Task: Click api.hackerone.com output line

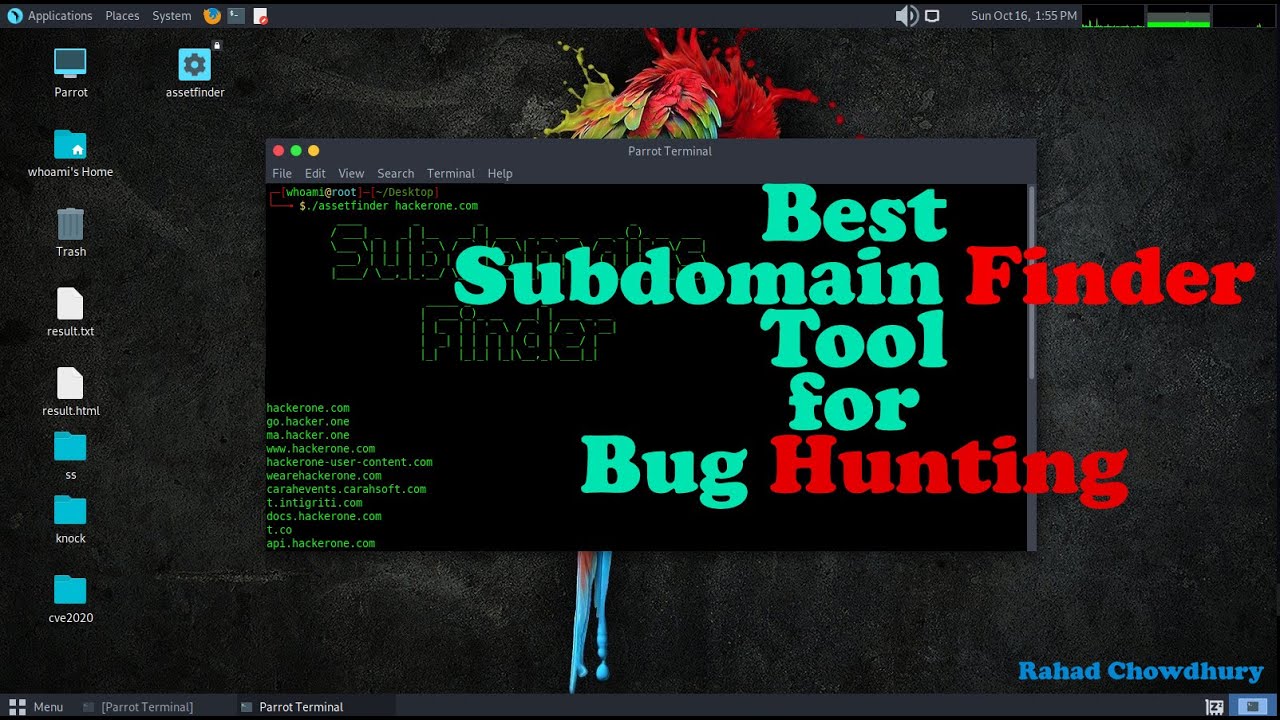Action: tap(321, 543)
